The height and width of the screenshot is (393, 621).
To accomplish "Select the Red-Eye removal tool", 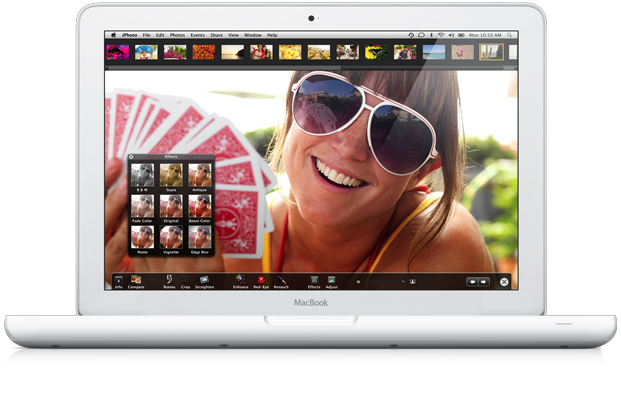I will (261, 282).
